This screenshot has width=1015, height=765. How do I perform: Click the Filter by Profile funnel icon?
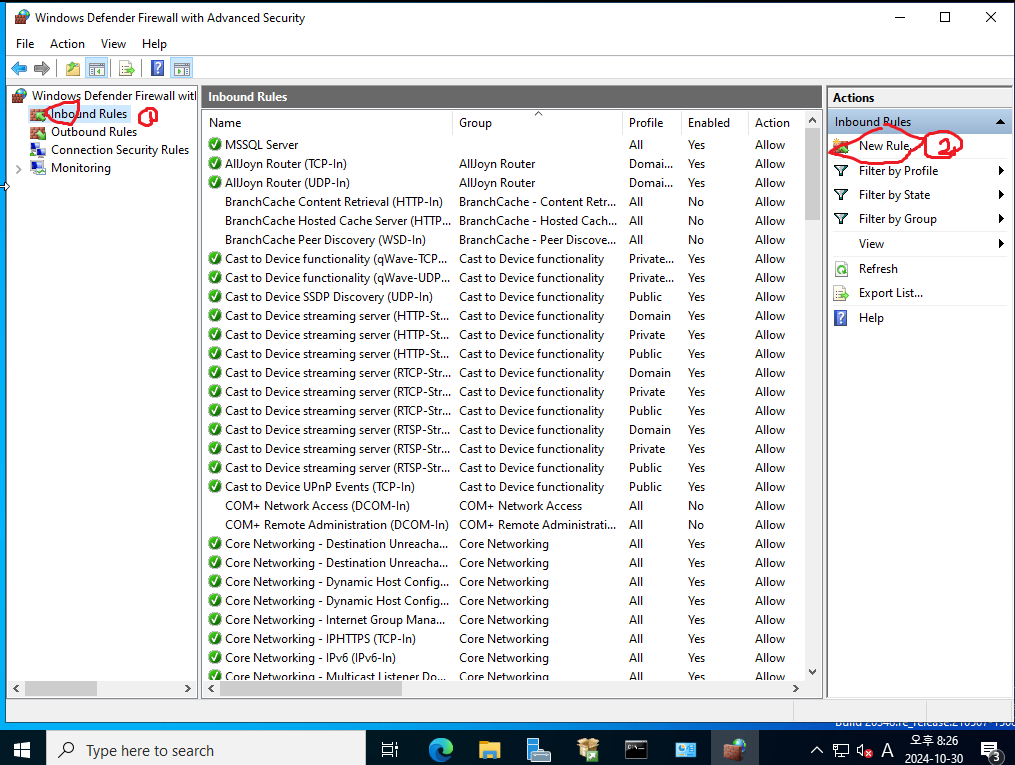point(841,171)
